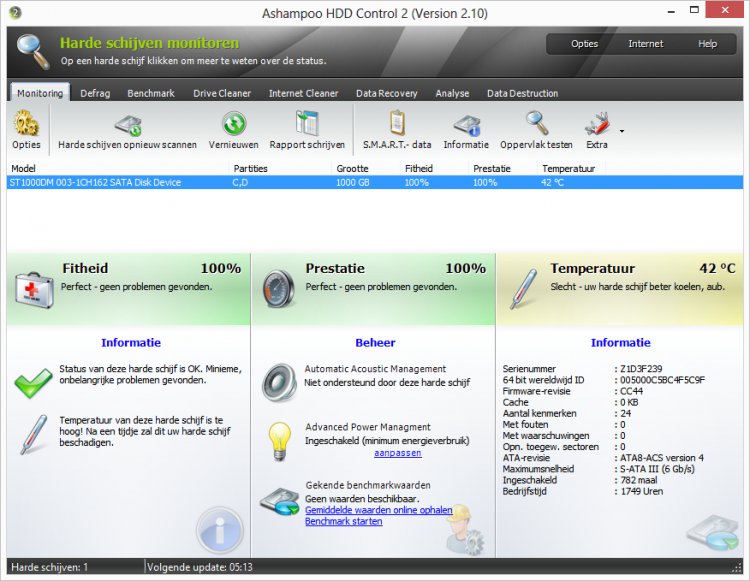
Task: Open the Benchmark tab
Action: click(x=150, y=93)
